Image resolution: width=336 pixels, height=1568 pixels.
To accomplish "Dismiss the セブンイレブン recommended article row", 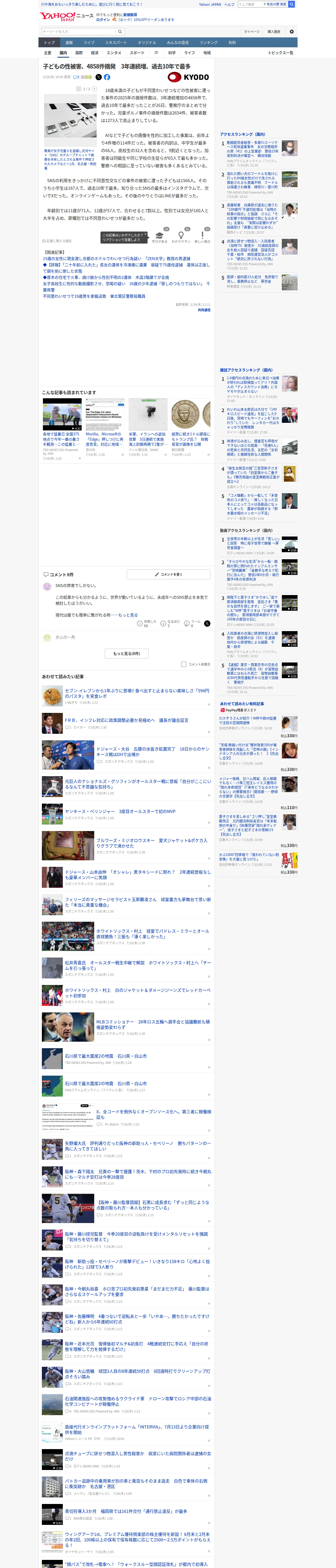I will [209, 704].
